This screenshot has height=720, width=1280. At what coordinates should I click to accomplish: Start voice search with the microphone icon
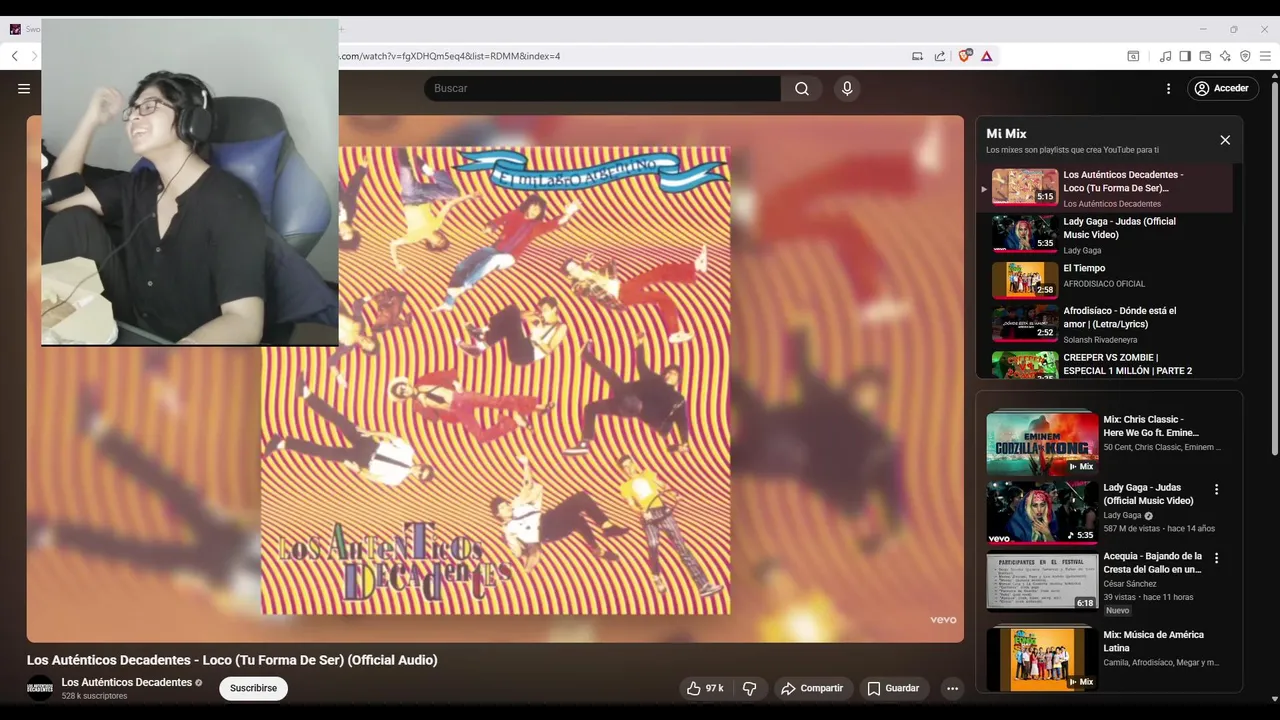(847, 88)
